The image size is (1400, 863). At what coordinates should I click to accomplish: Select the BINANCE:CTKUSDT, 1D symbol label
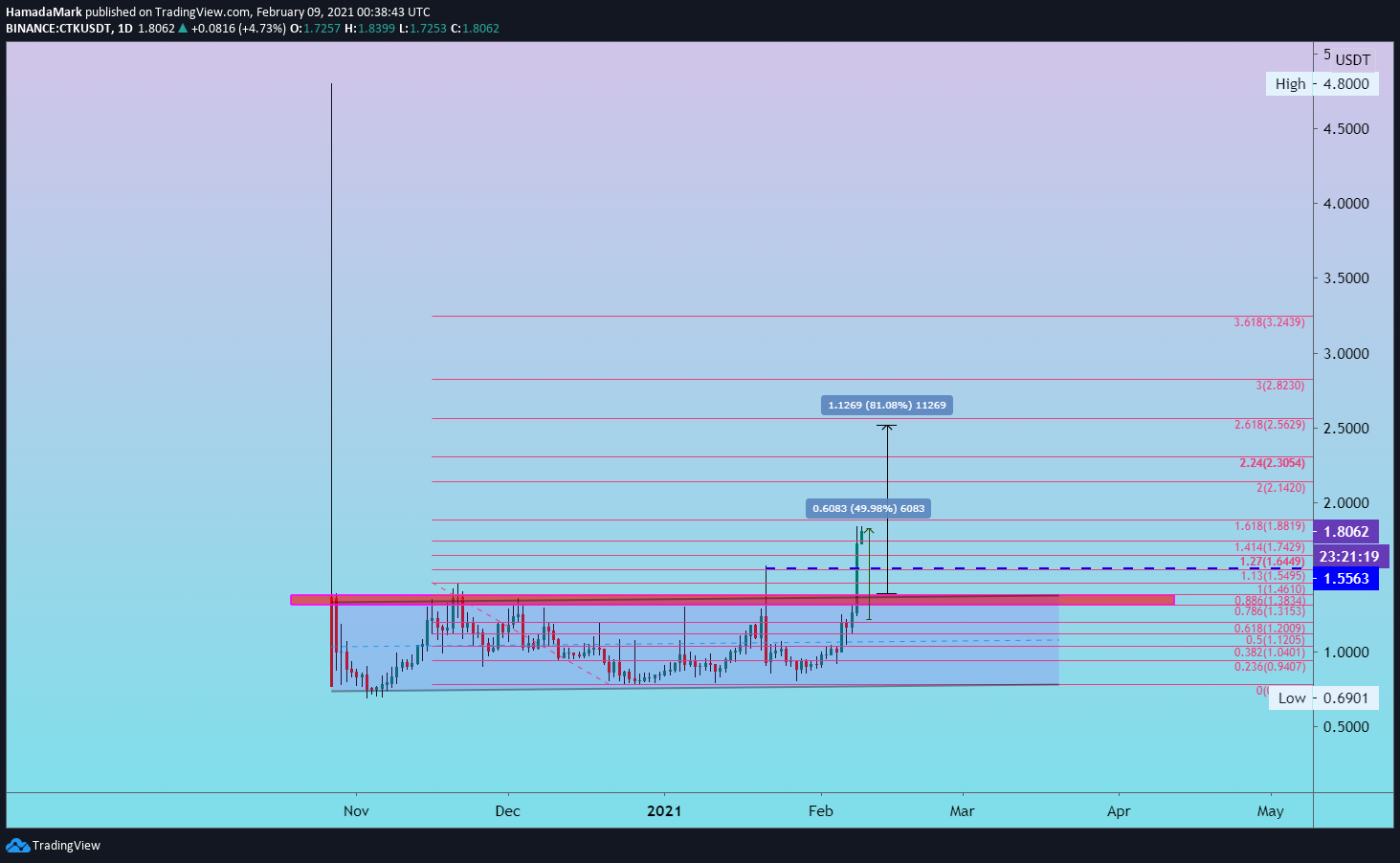pos(69,29)
